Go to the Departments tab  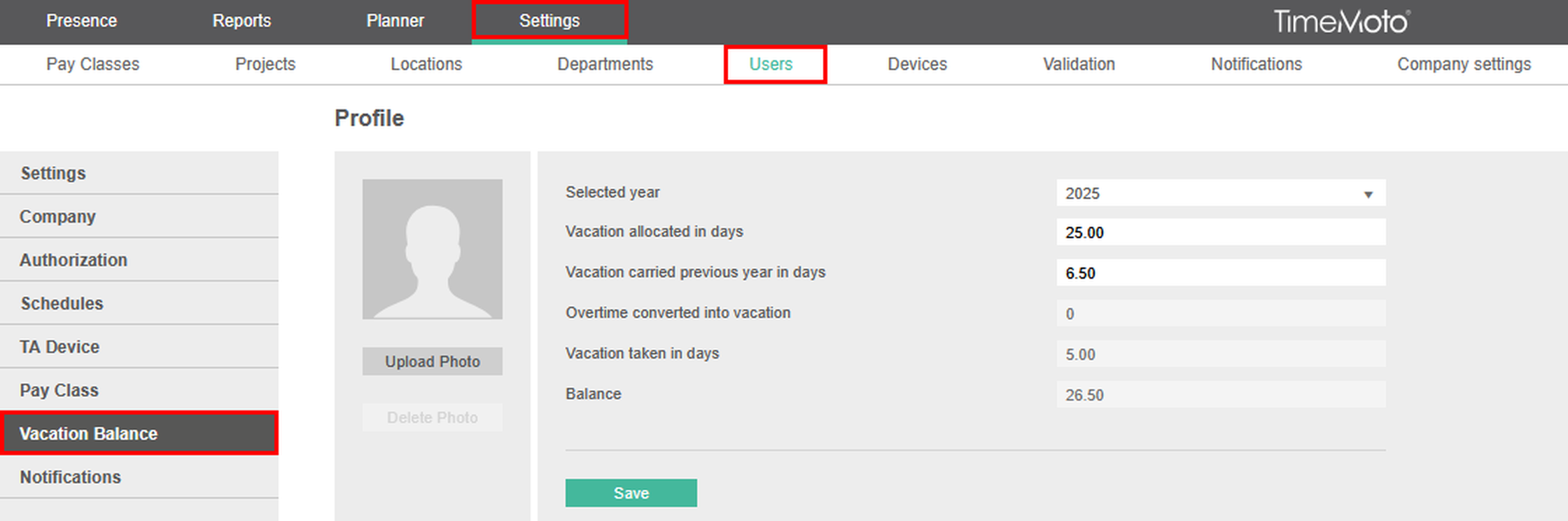pos(605,64)
